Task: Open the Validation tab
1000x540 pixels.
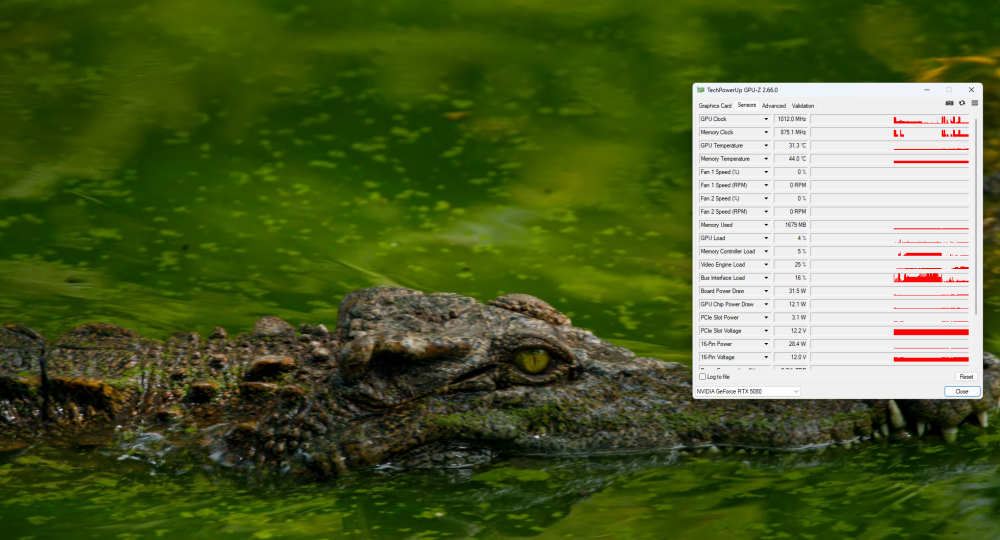Action: (803, 105)
